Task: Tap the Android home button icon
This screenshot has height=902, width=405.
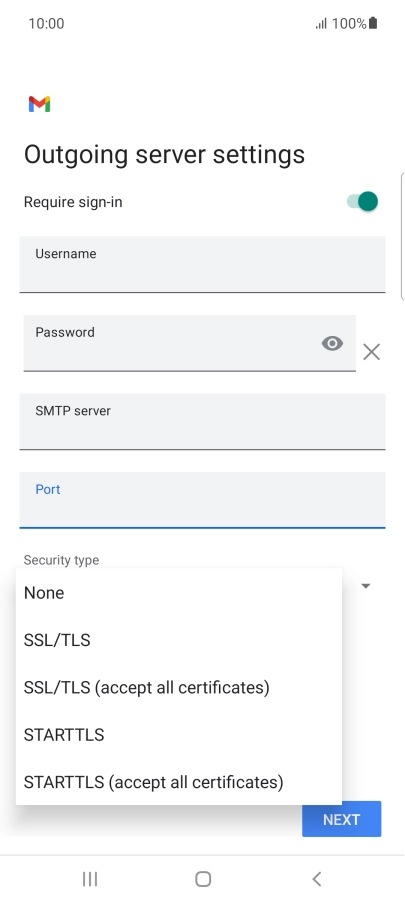Action: pyautogui.click(x=203, y=878)
